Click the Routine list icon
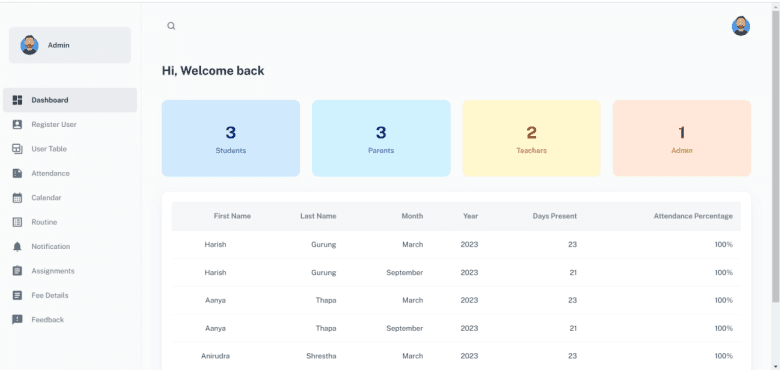Image resolution: width=782 pixels, height=370 pixels. coord(17,222)
